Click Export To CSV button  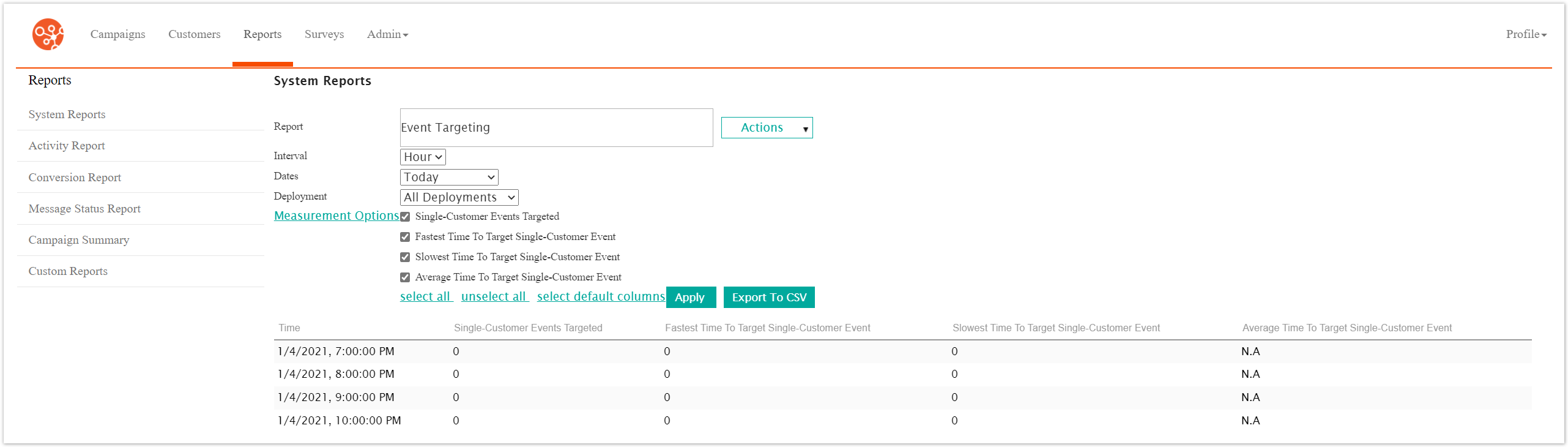(x=768, y=298)
